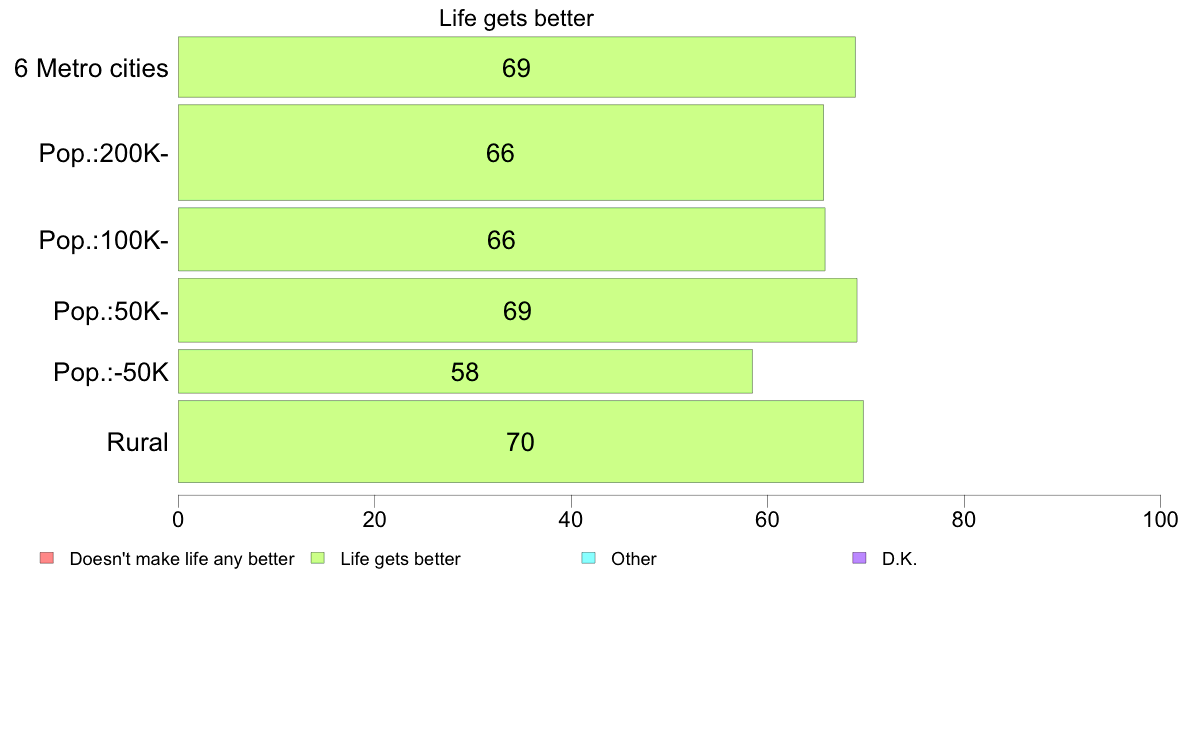Viewport: 1188px width, 736px height.
Task: Click the purple 'D.K.' legend swatch
Action: point(859,559)
